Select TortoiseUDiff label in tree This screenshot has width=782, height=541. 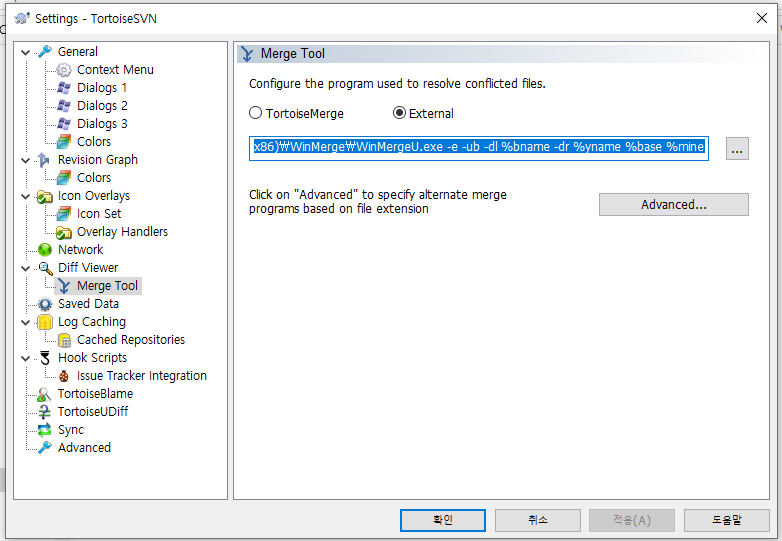pyautogui.click(x=93, y=412)
